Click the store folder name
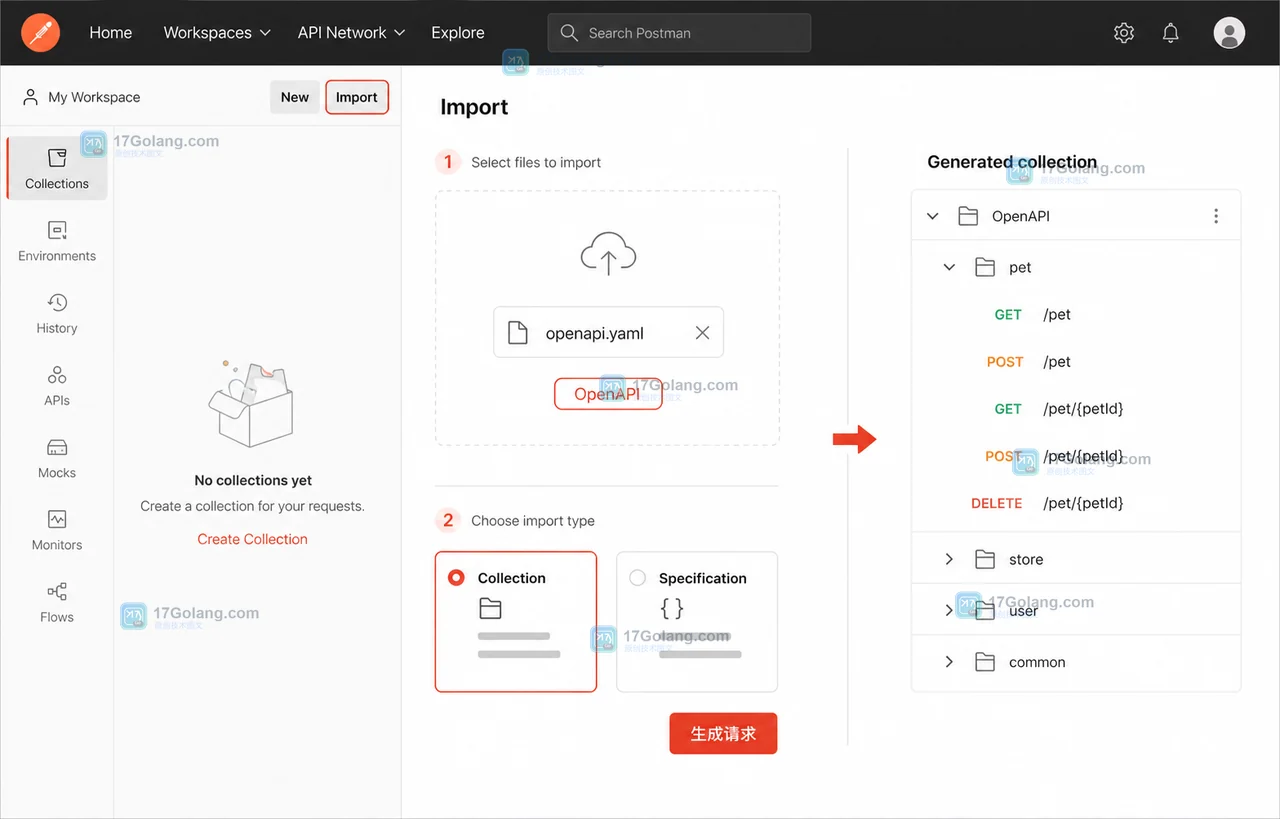Viewport: 1280px width, 819px height. [1026, 559]
